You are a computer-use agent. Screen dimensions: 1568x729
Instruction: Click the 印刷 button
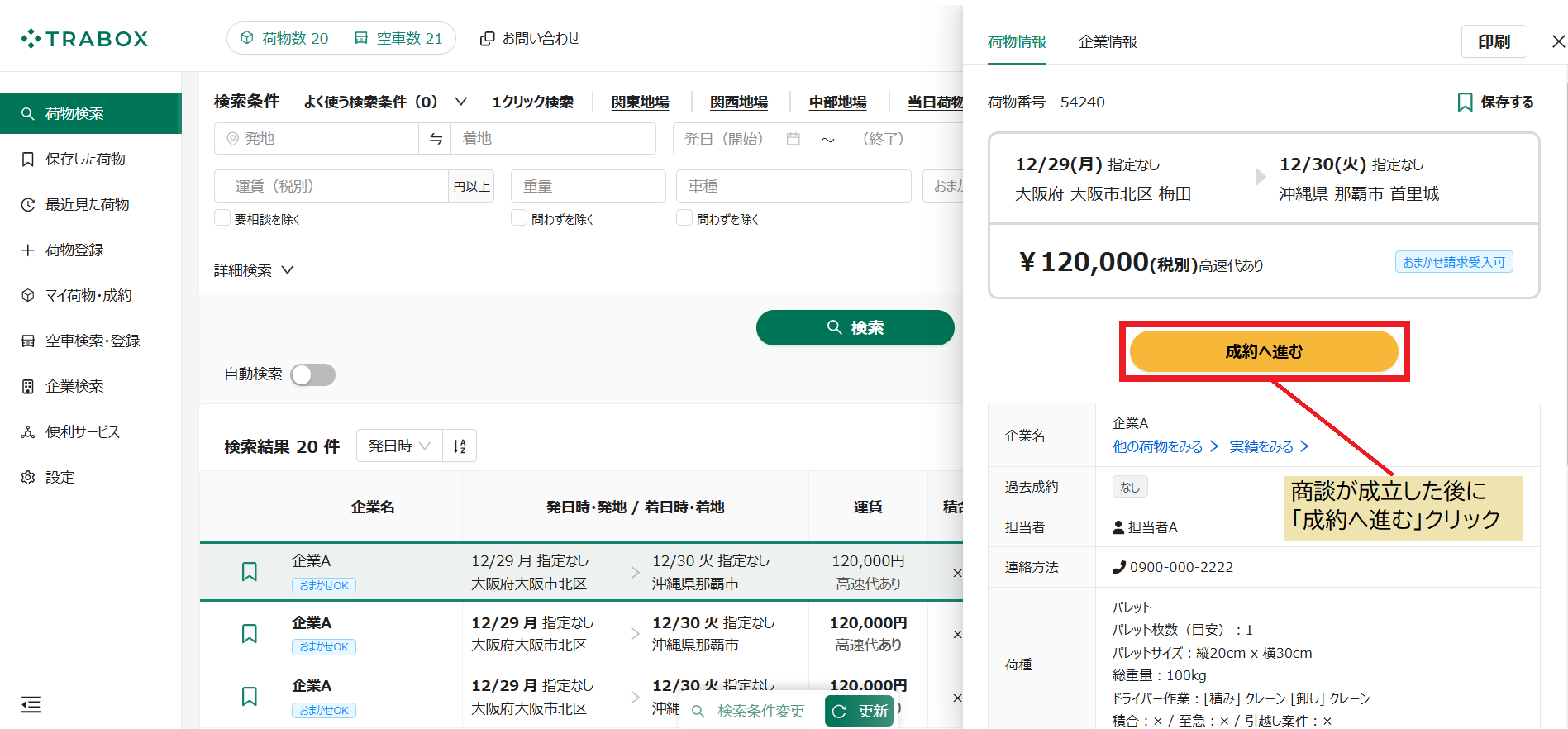1494,41
